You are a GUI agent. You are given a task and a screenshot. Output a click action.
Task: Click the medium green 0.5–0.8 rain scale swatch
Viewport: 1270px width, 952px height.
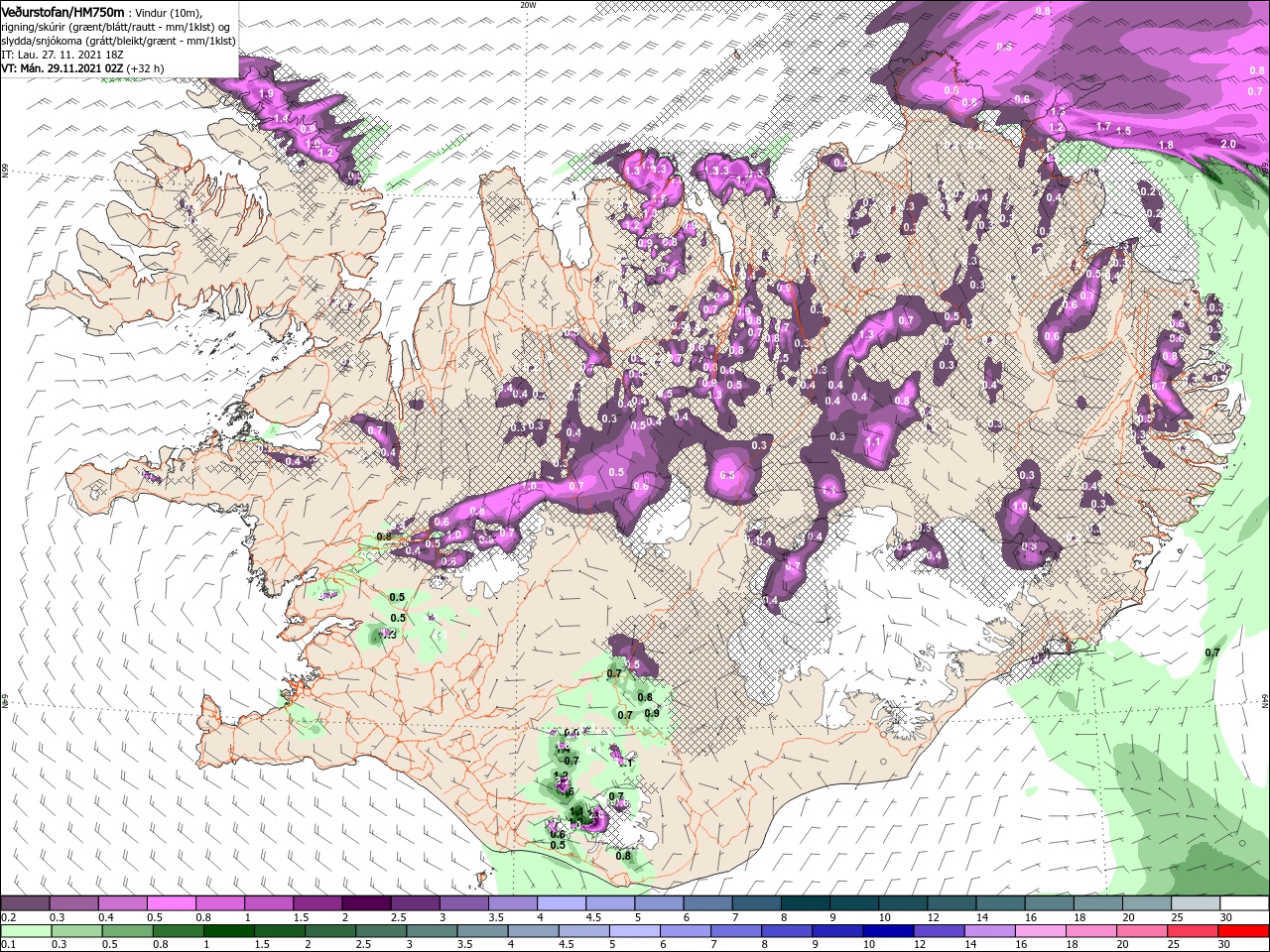pyautogui.click(x=127, y=931)
